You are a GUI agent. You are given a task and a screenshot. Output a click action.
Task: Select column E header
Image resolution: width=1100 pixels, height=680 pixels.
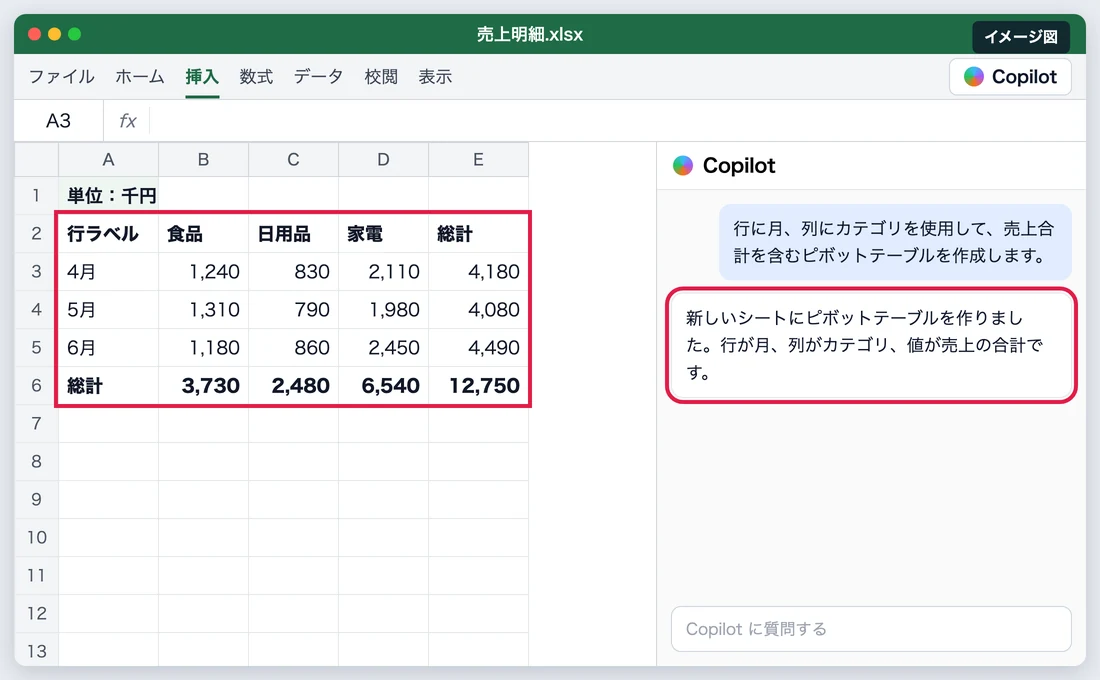(x=478, y=159)
